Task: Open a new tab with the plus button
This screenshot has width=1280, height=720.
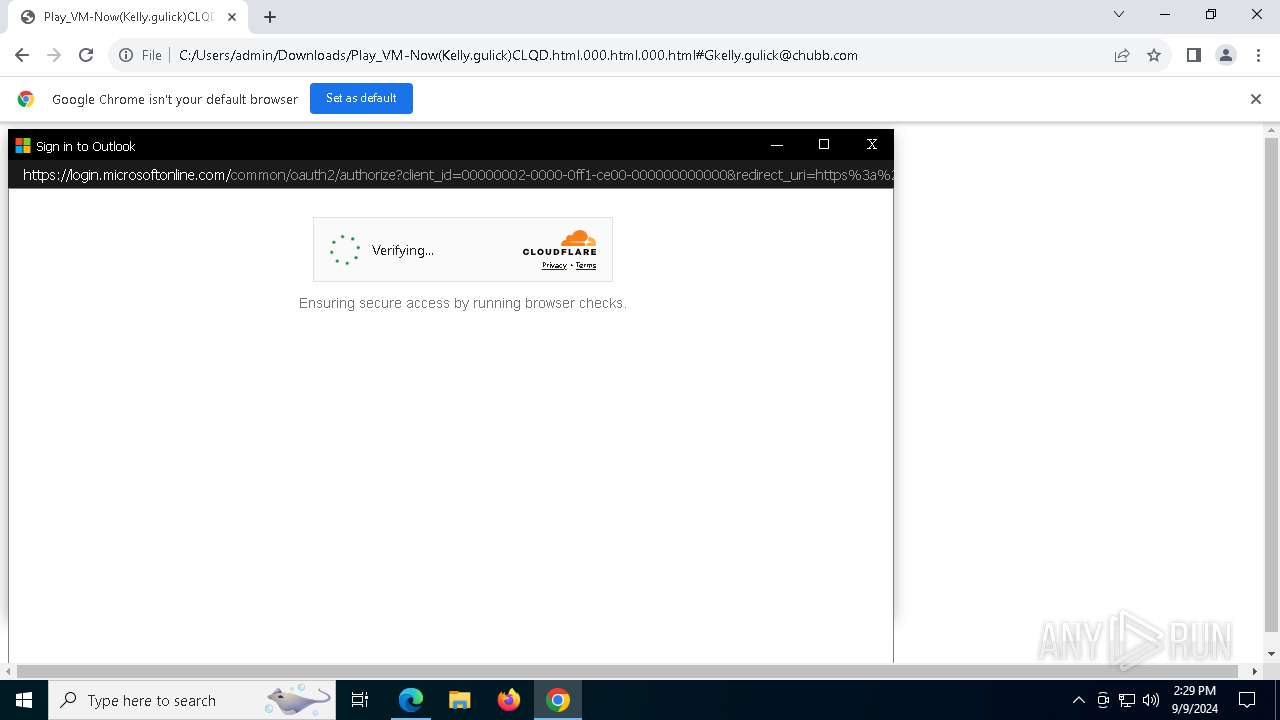Action: pos(270,16)
